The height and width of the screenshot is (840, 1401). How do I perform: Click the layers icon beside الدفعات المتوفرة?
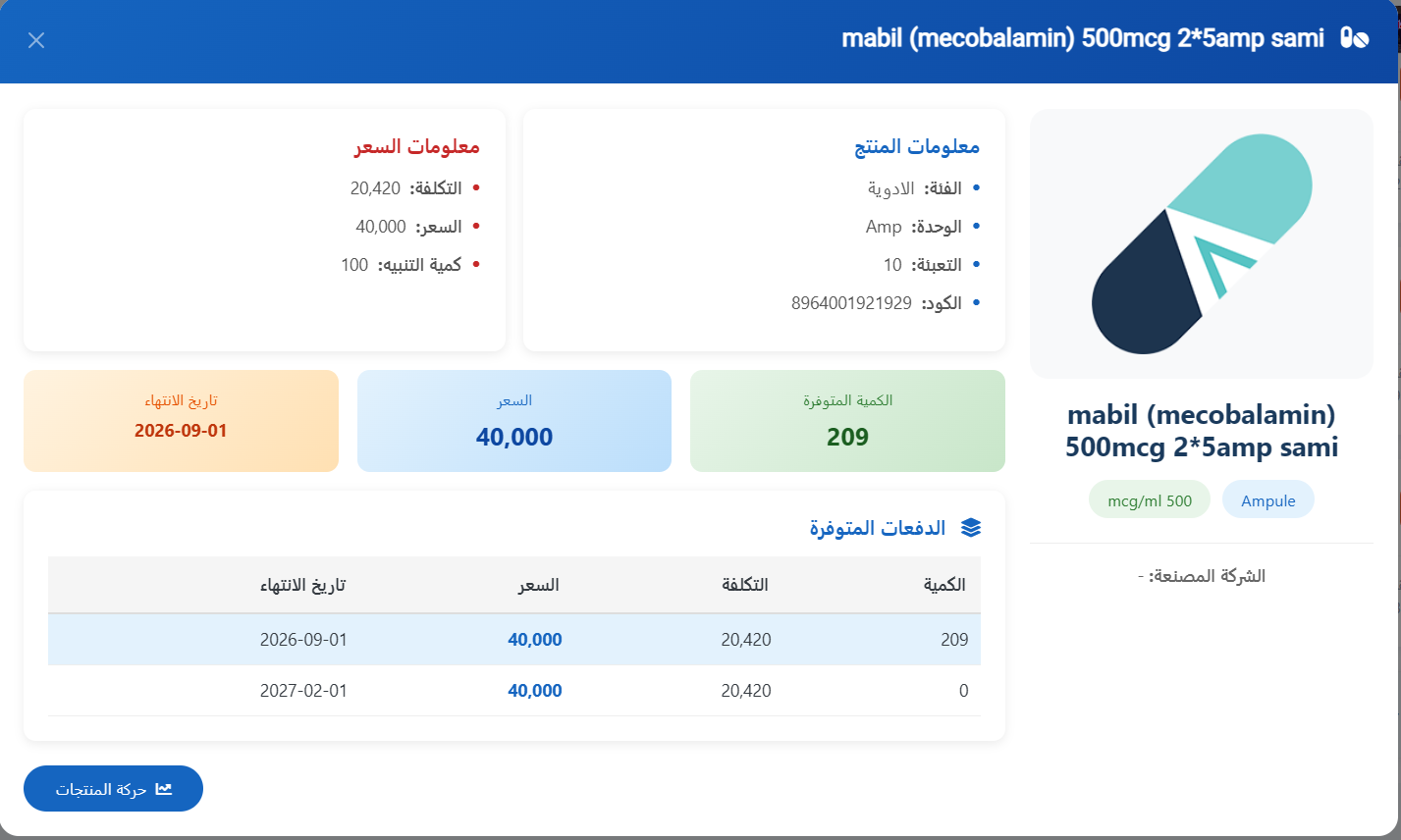coord(971,528)
